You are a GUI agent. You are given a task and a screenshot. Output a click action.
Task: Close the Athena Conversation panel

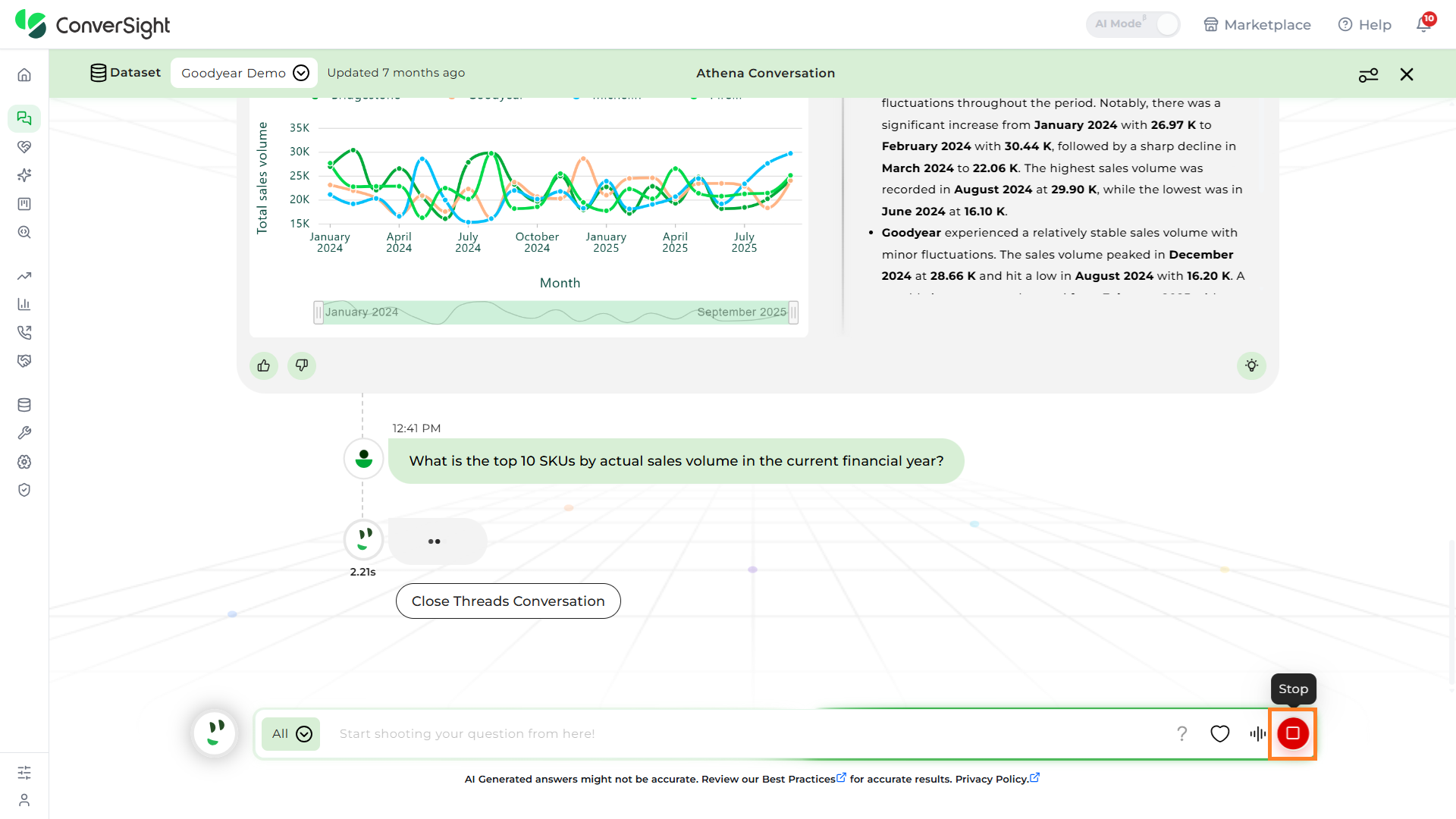[1407, 74]
